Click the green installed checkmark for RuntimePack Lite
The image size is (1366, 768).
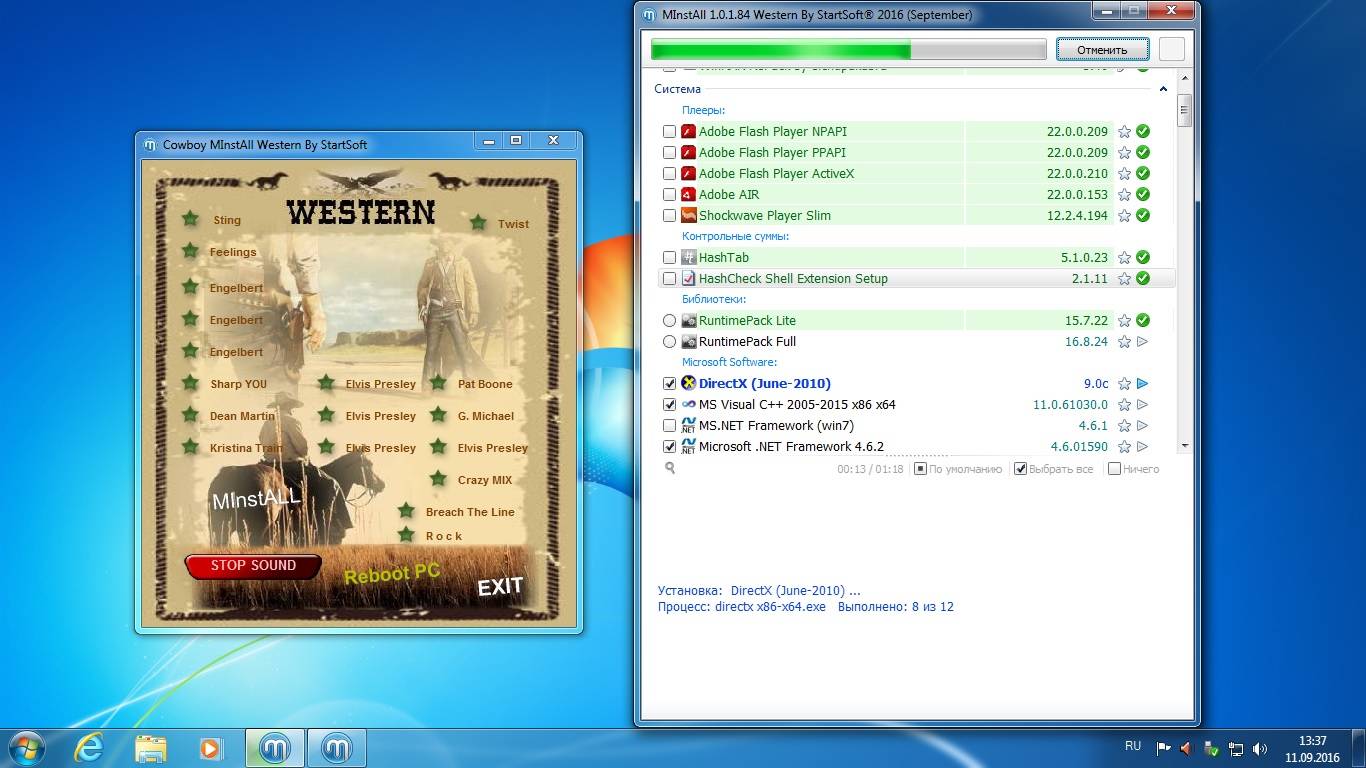point(1143,320)
